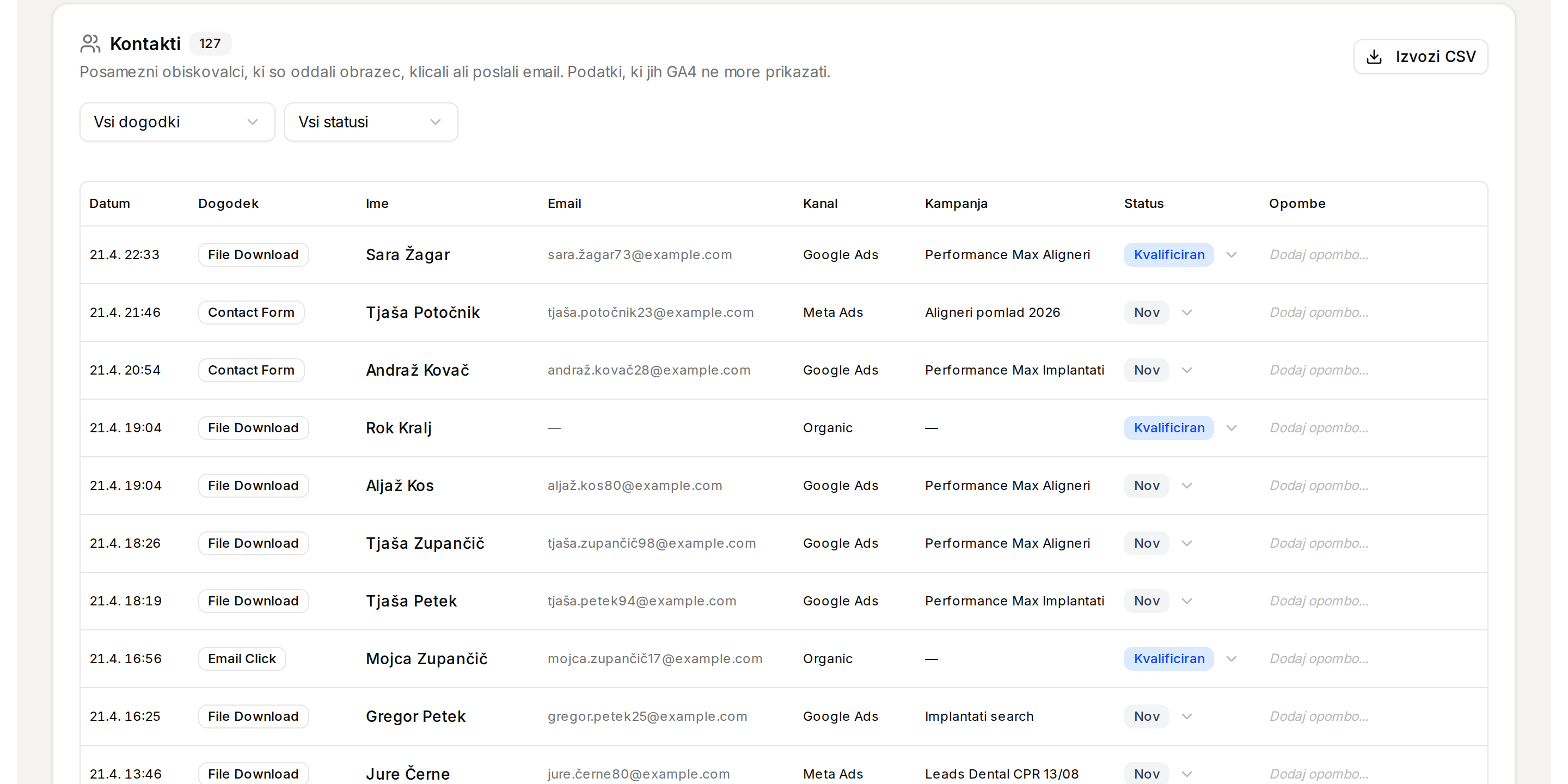Add a note for Mojca Zupančič
Image resolution: width=1568 pixels, height=784 pixels.
click(1319, 659)
